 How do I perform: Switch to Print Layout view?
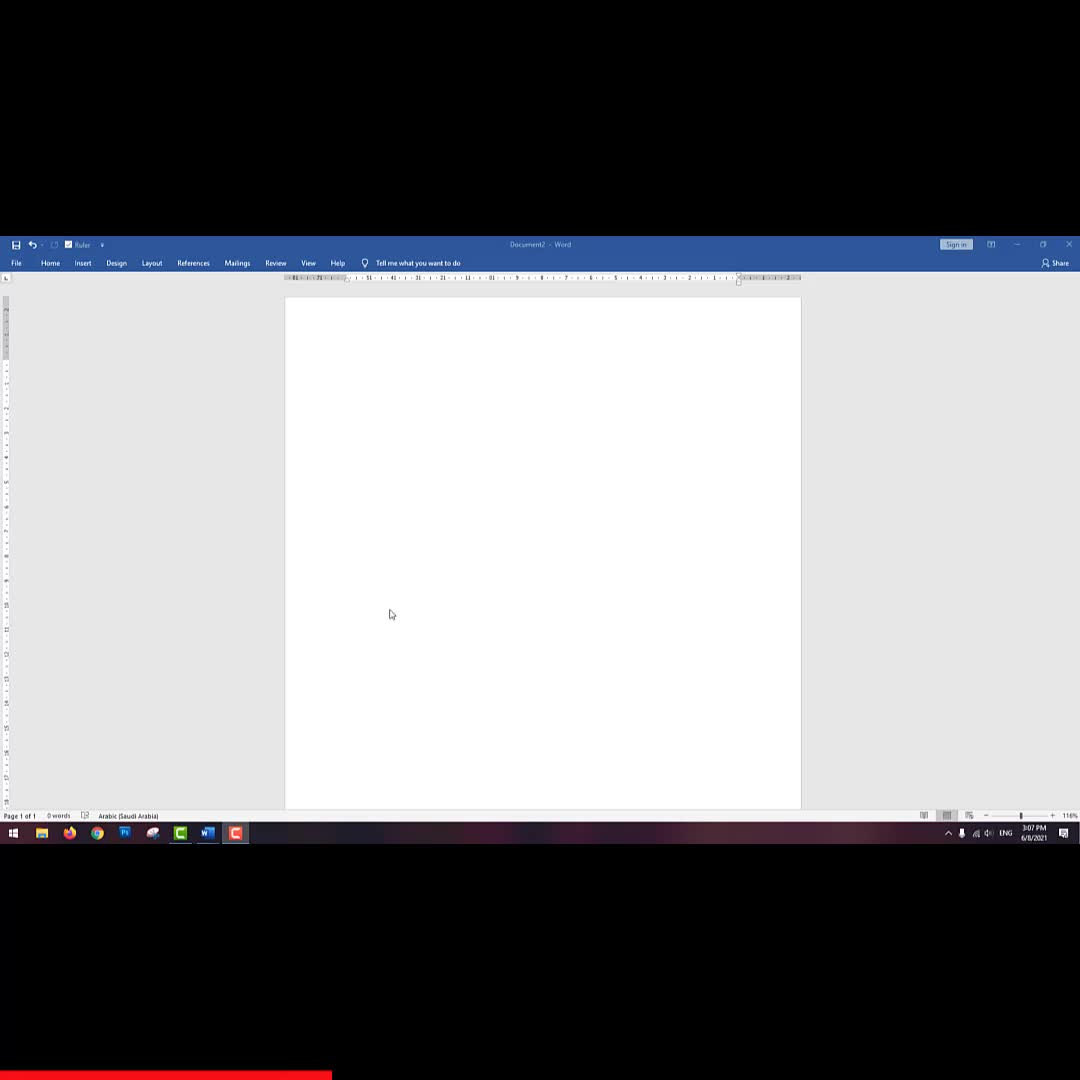(x=947, y=816)
